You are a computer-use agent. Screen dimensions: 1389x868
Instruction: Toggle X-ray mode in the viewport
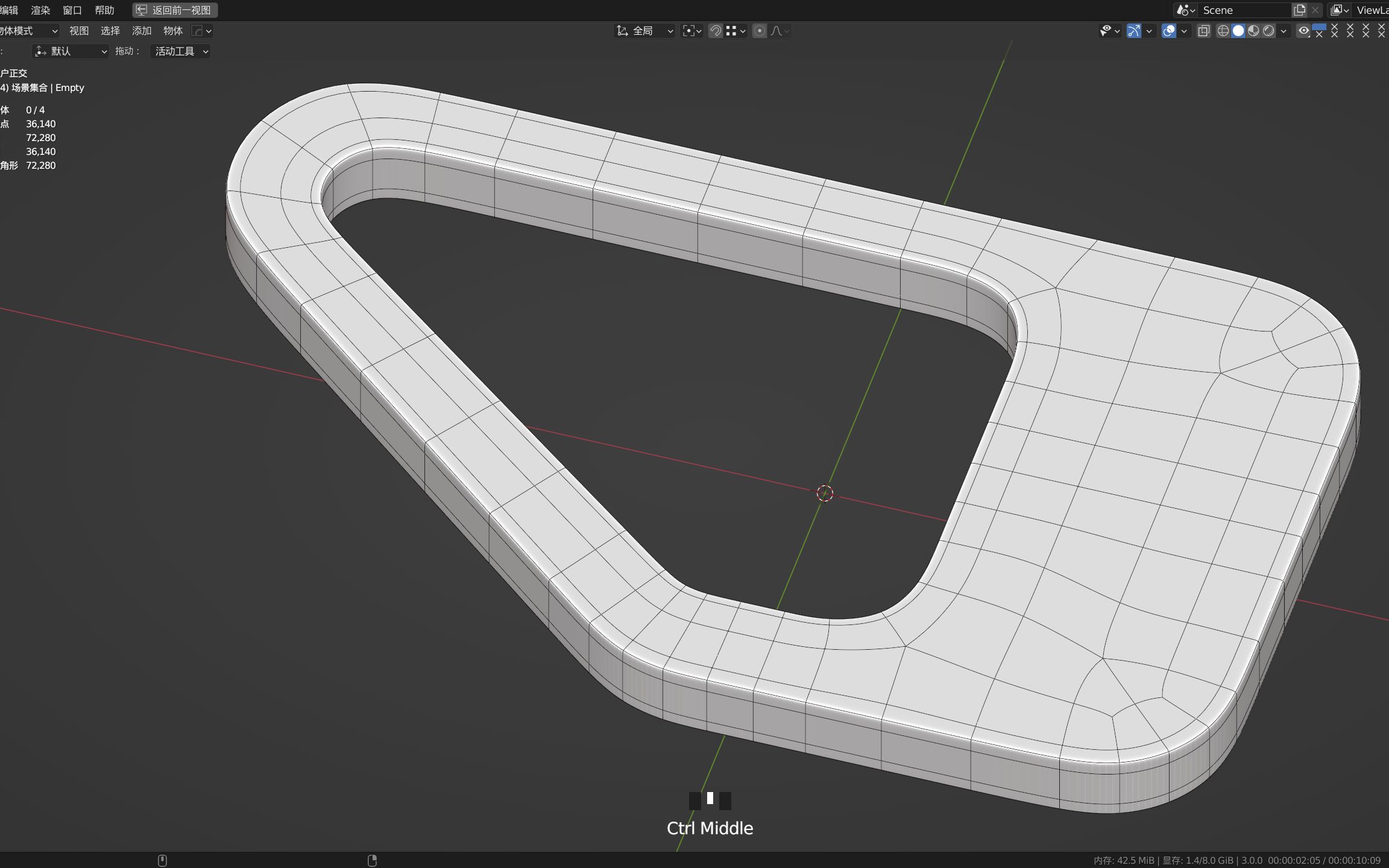click(1203, 31)
